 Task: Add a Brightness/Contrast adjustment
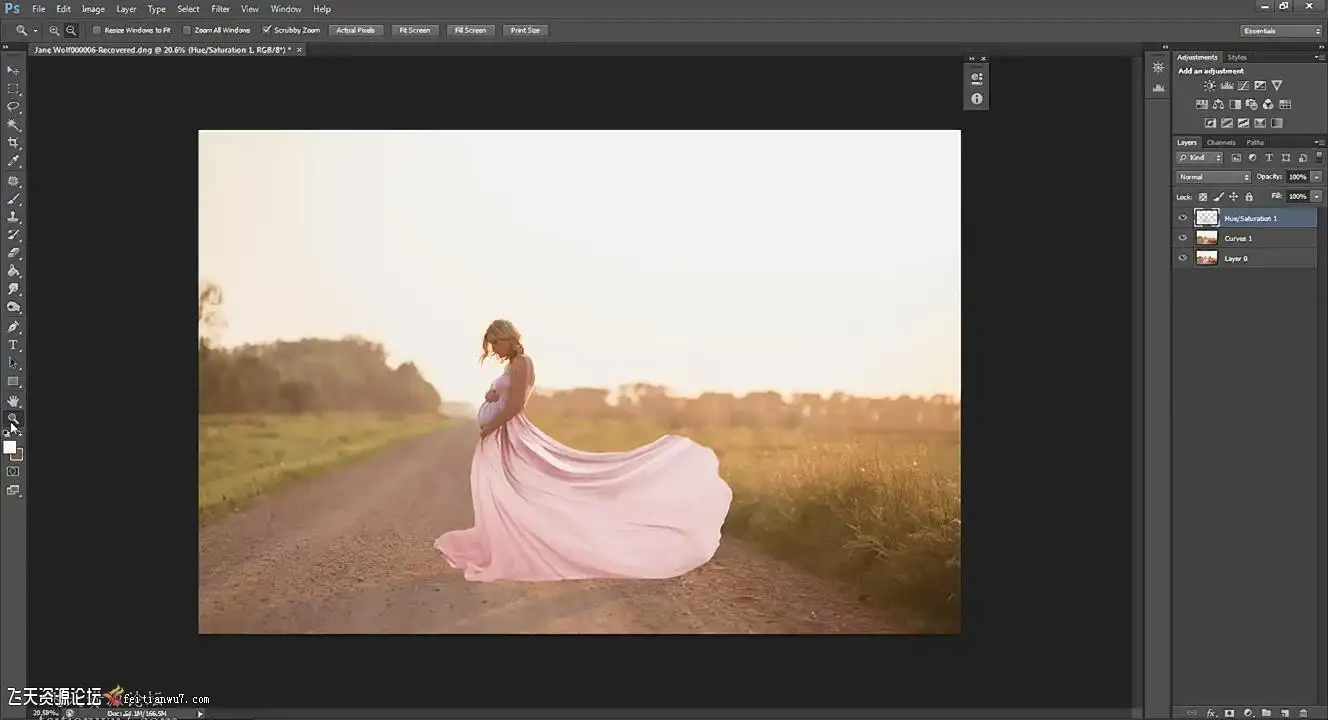(x=1209, y=86)
